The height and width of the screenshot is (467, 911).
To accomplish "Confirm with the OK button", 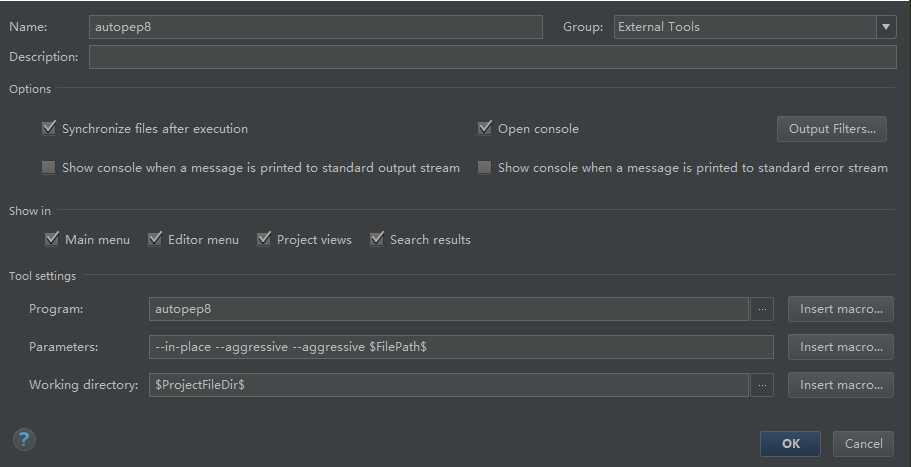I will [790, 444].
